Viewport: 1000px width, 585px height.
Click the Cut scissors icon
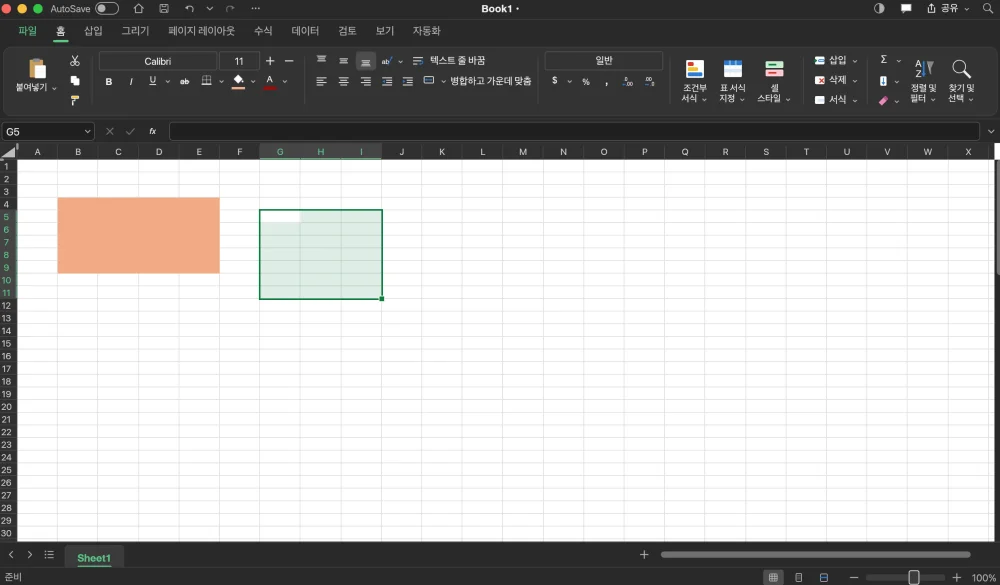click(x=75, y=61)
